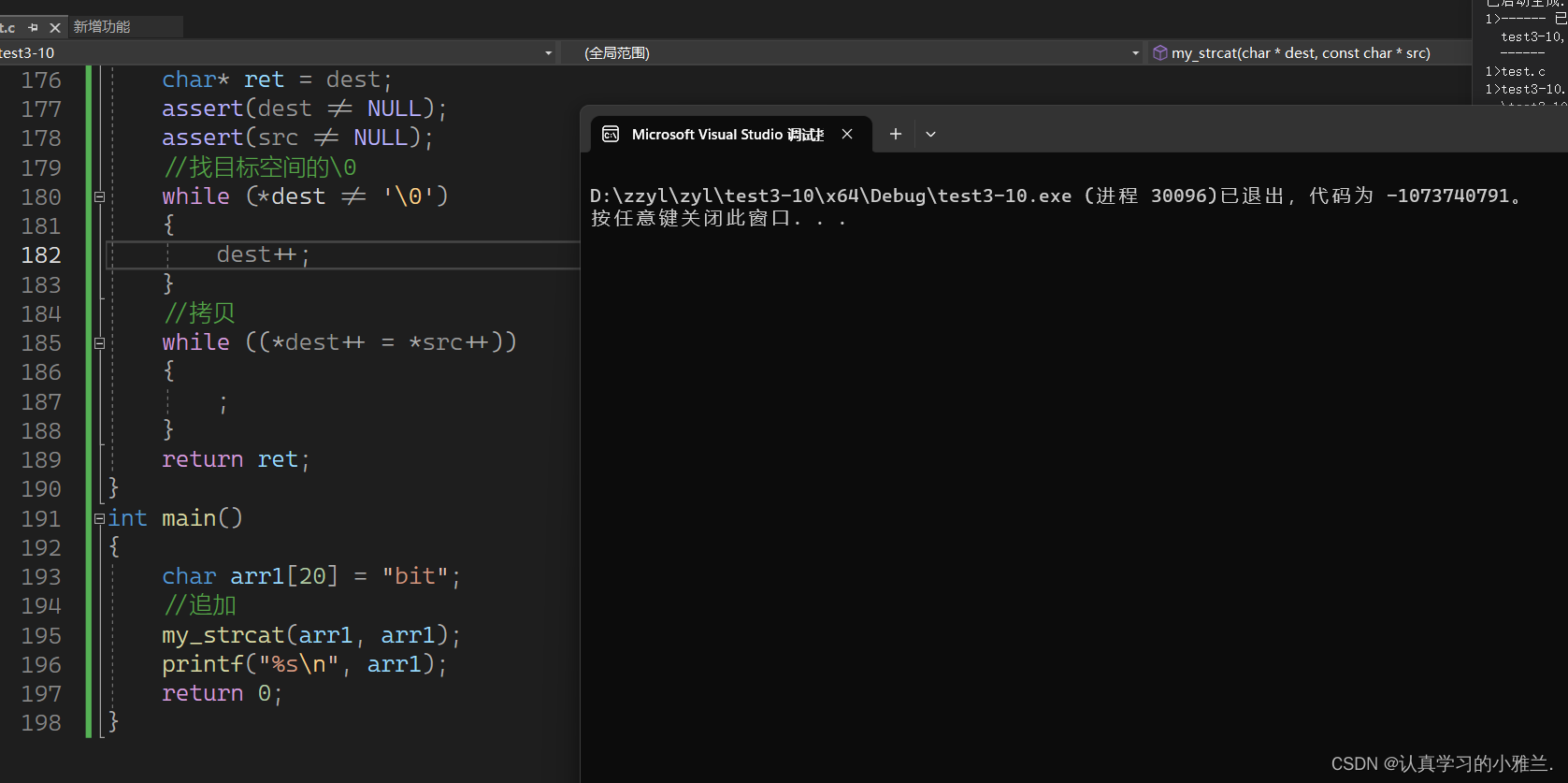Close the t.c editor tab
Image resolution: width=1568 pixels, height=783 pixels.
(55, 27)
